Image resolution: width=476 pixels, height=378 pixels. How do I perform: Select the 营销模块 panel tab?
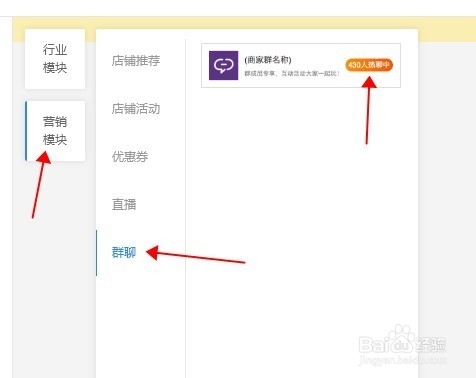point(55,131)
